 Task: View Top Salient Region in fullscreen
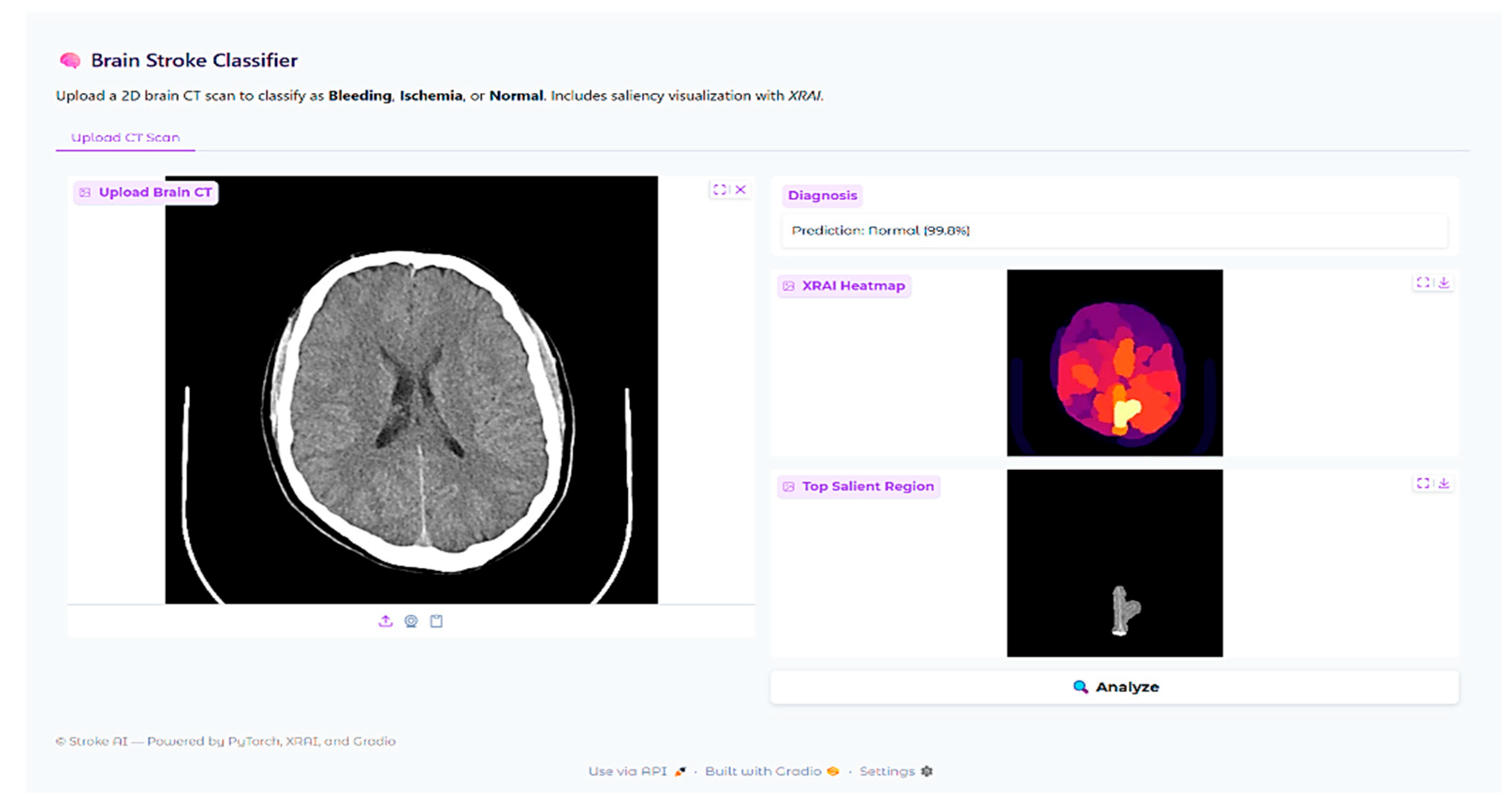click(x=1423, y=483)
